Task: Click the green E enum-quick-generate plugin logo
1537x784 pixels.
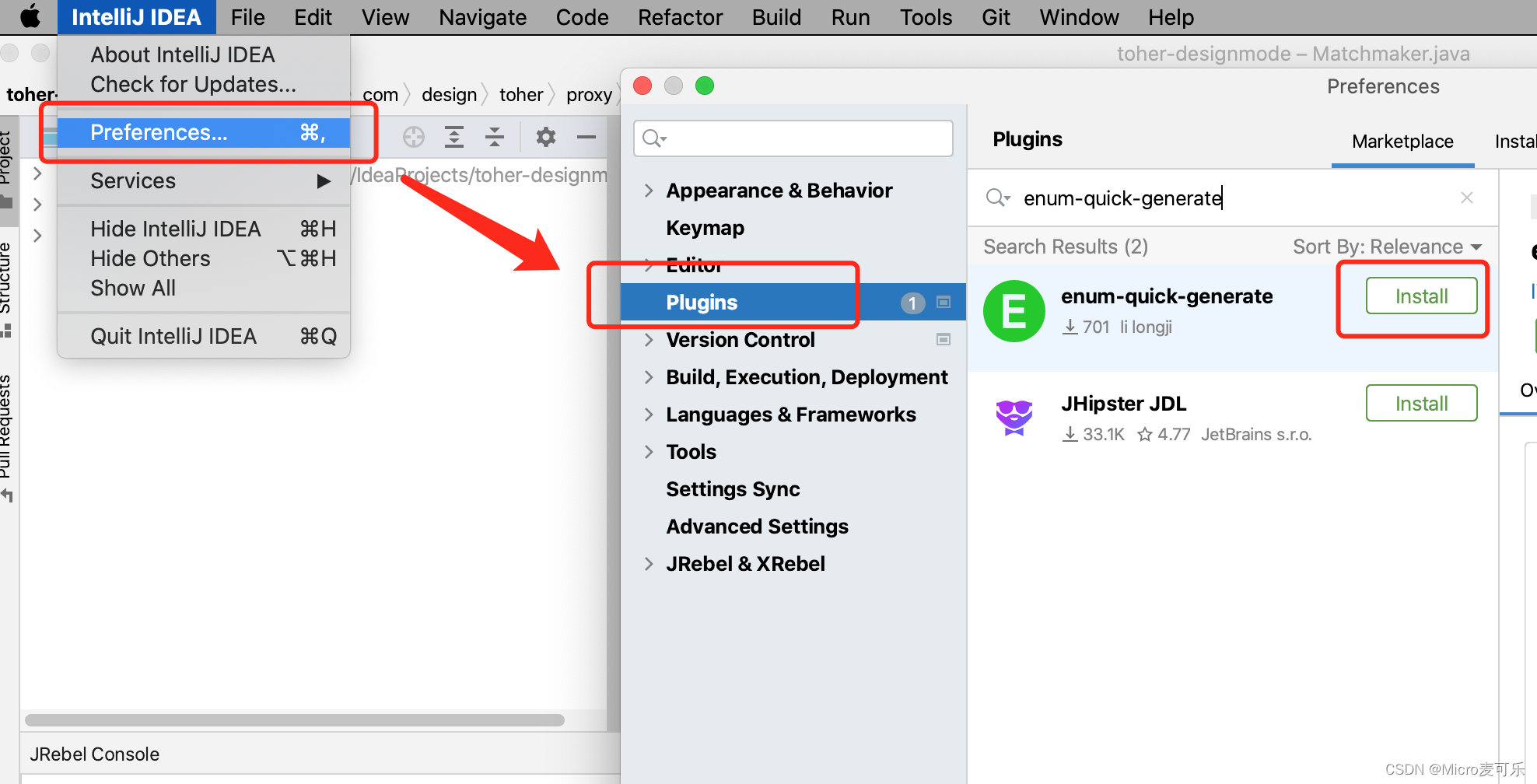Action: [1014, 311]
